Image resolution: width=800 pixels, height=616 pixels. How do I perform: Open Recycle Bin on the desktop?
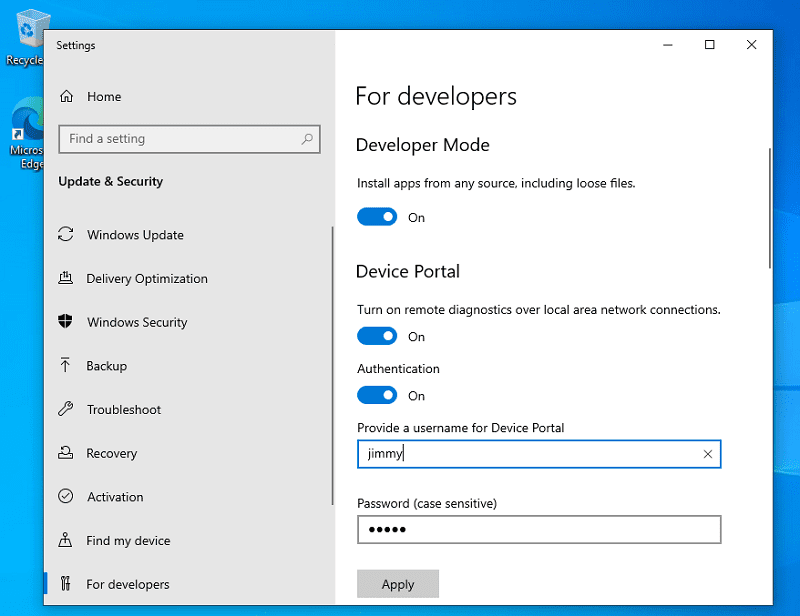tap(28, 37)
